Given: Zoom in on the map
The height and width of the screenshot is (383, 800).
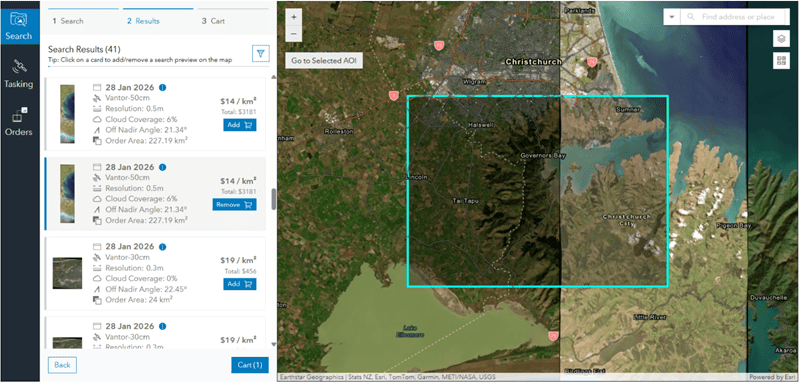Looking at the screenshot, I should click(x=293, y=17).
